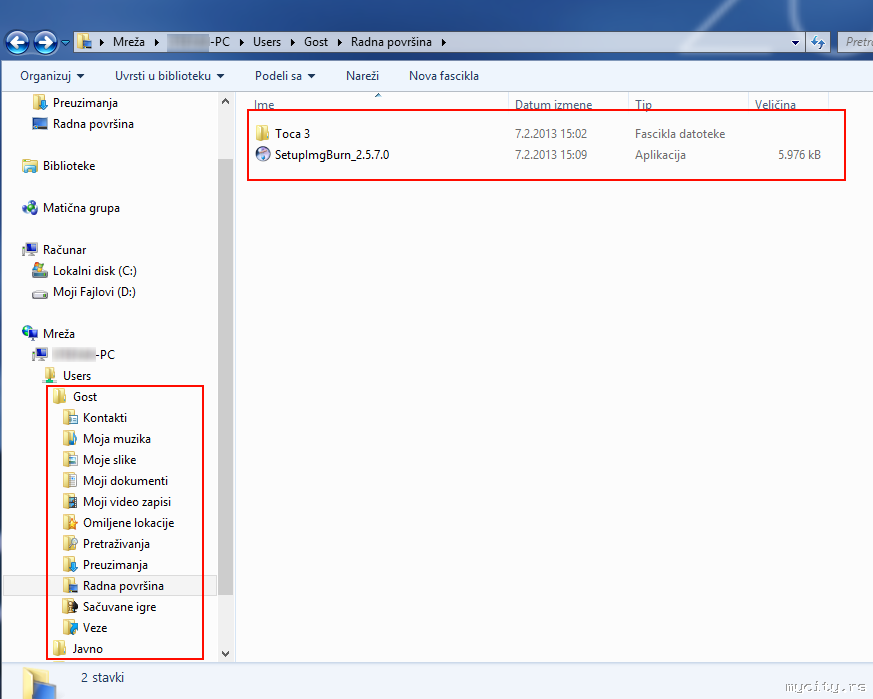Click the Pretraživanja folder icon
Image resolution: width=873 pixels, height=699 pixels.
tap(70, 544)
